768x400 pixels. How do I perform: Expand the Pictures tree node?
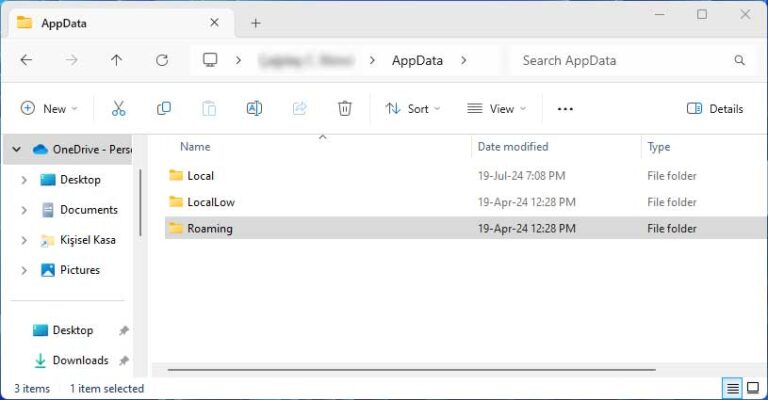(x=24, y=270)
